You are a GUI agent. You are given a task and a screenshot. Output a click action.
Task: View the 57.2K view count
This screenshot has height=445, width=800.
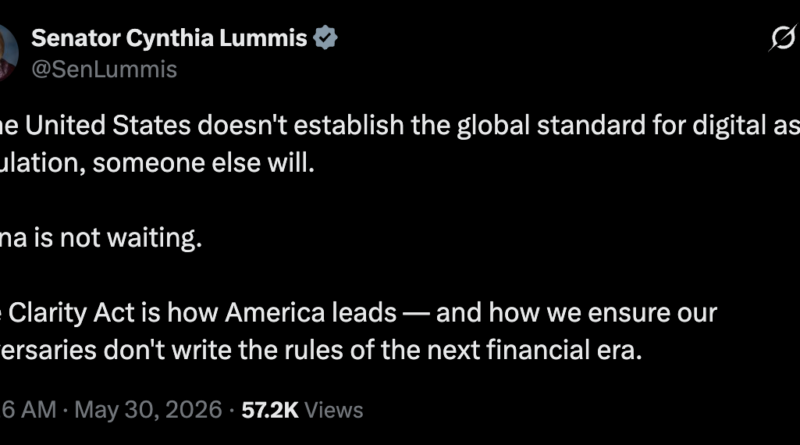tap(270, 410)
